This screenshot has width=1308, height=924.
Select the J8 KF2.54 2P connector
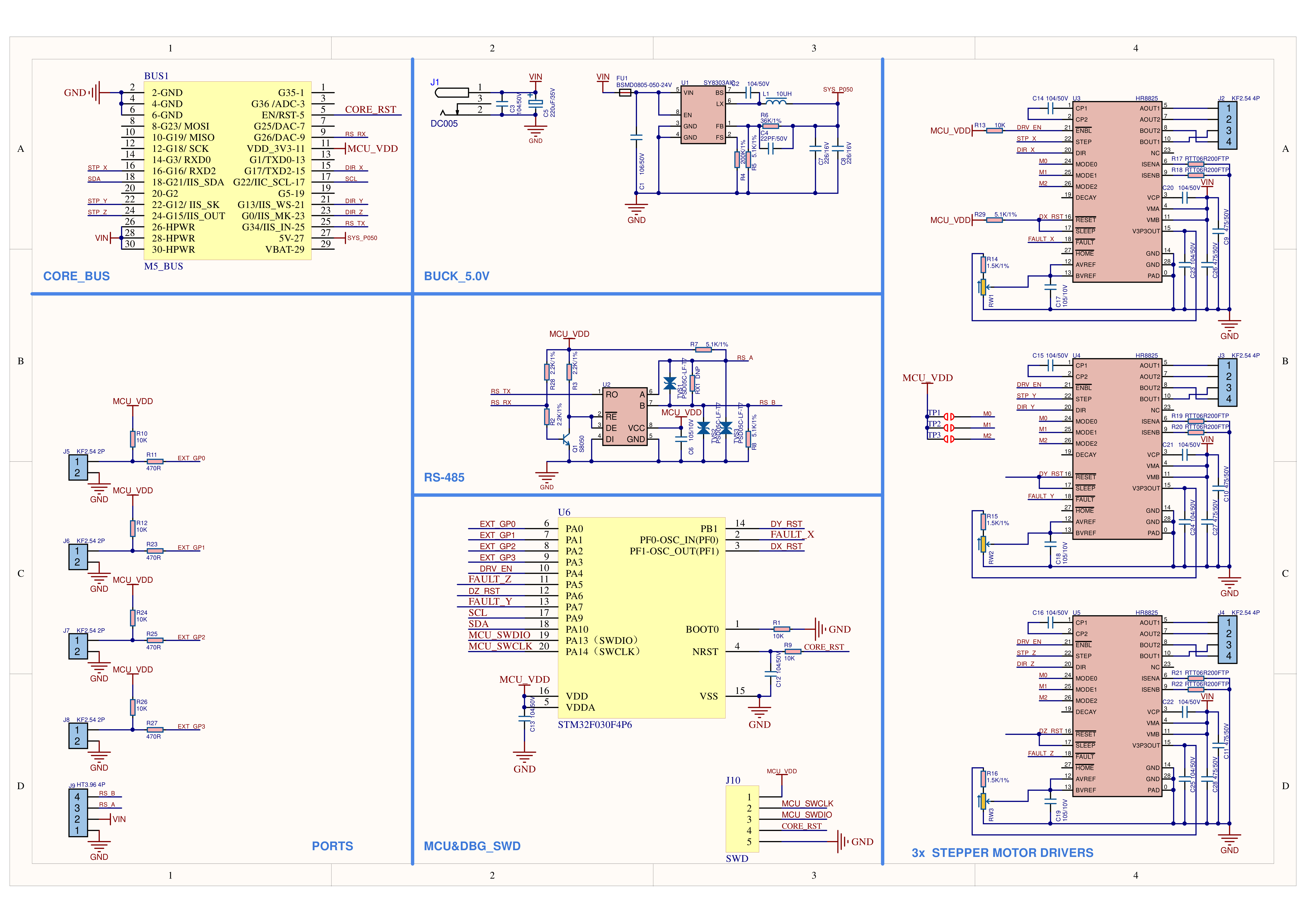click(78, 735)
